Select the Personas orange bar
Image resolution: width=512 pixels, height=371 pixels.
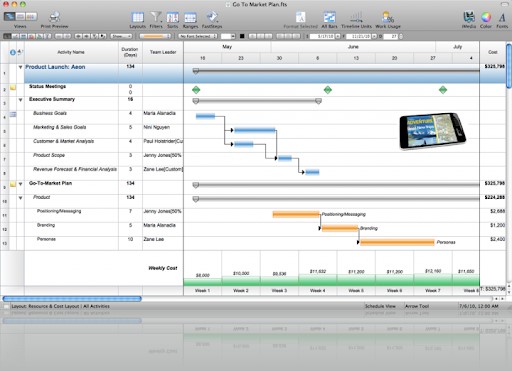click(397, 242)
